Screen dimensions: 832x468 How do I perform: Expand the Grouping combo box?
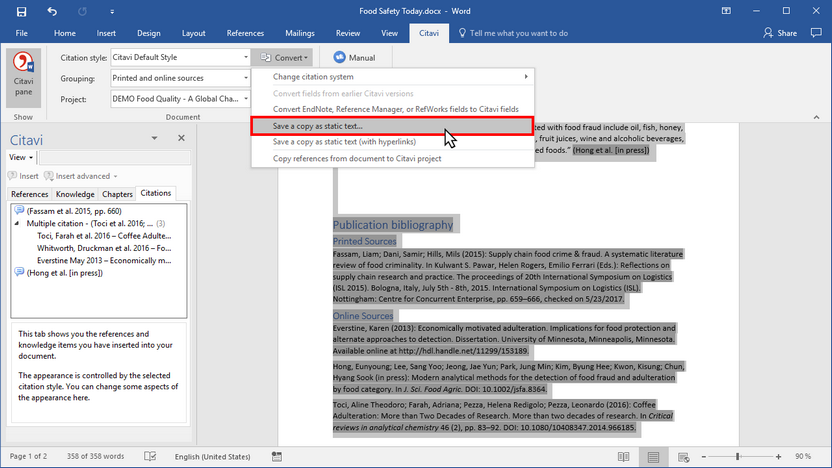246,78
